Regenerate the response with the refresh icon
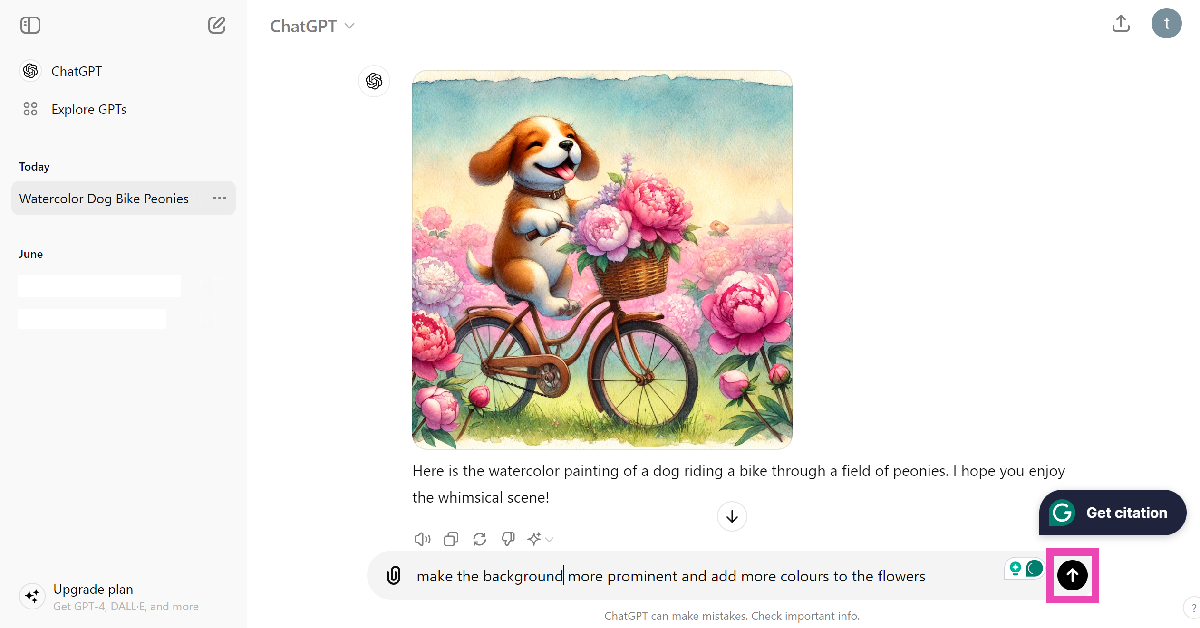1200x628 pixels. coord(479,539)
